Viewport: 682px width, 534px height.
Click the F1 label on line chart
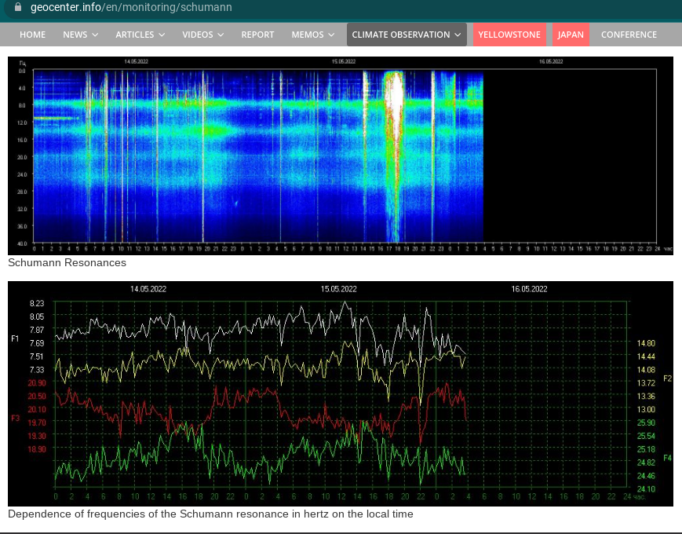pos(15,338)
